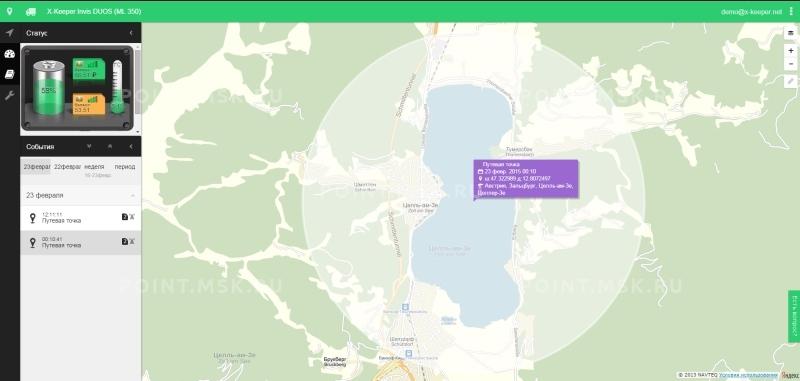The height and width of the screenshot is (381, 800).
Task: Click the location pin icon in header
Action: pos(10,11)
